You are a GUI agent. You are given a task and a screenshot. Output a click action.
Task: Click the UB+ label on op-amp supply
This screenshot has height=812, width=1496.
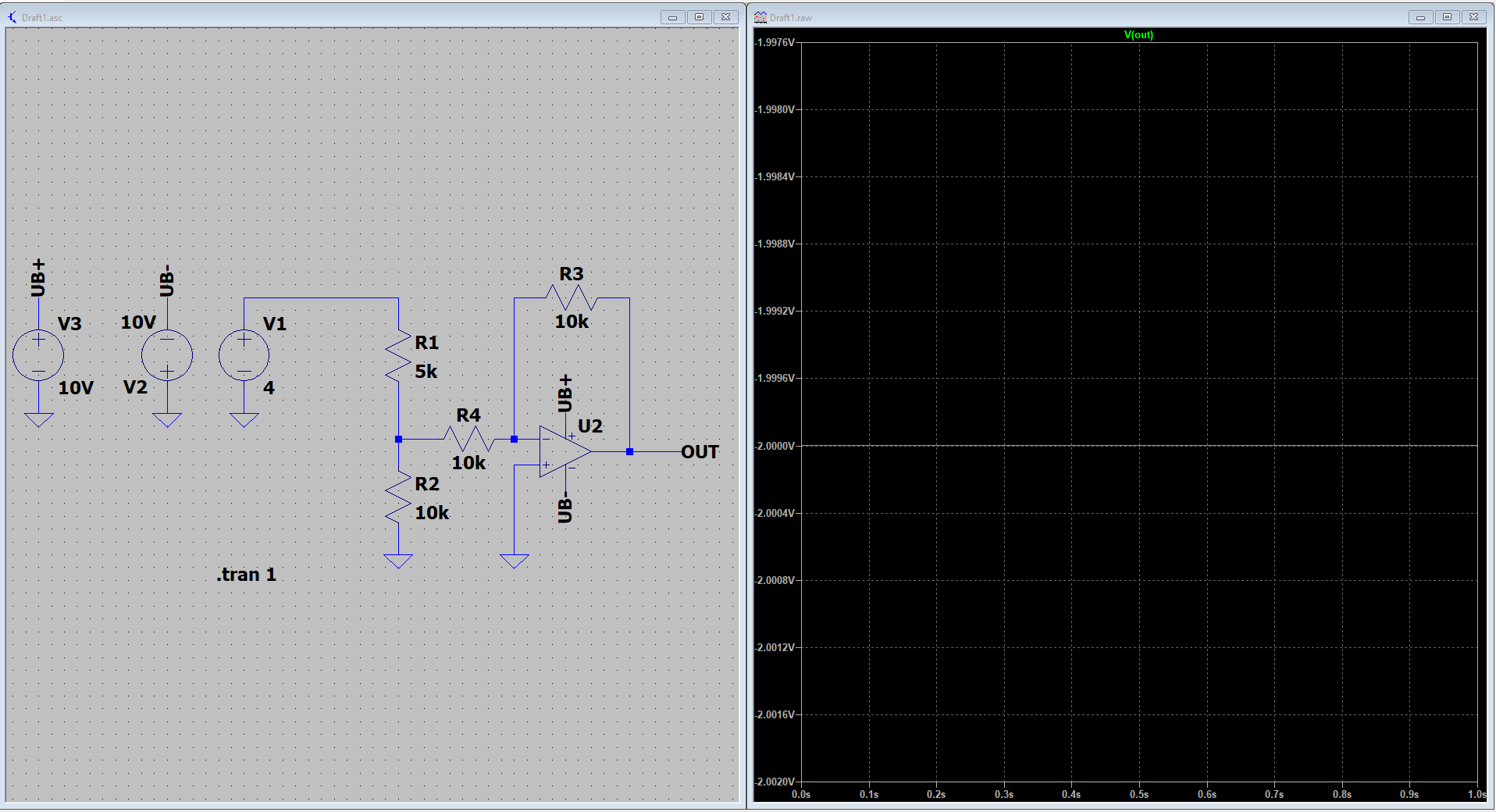pos(565,394)
